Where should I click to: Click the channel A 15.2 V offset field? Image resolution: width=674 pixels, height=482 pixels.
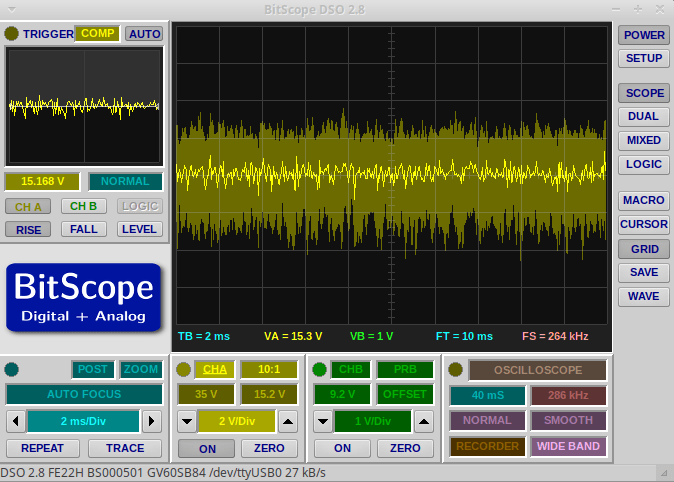[269, 394]
